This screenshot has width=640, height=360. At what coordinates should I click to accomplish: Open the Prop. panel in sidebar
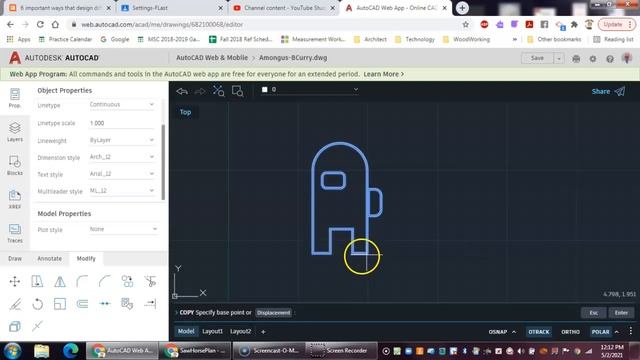tap(15, 98)
